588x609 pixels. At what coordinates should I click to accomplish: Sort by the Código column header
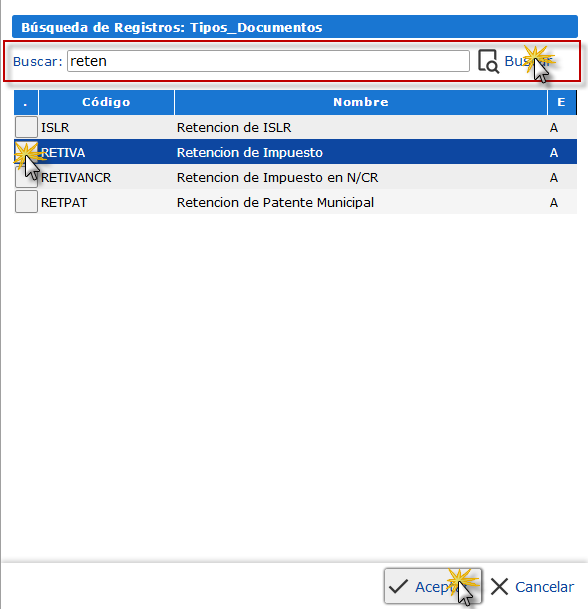point(106,102)
